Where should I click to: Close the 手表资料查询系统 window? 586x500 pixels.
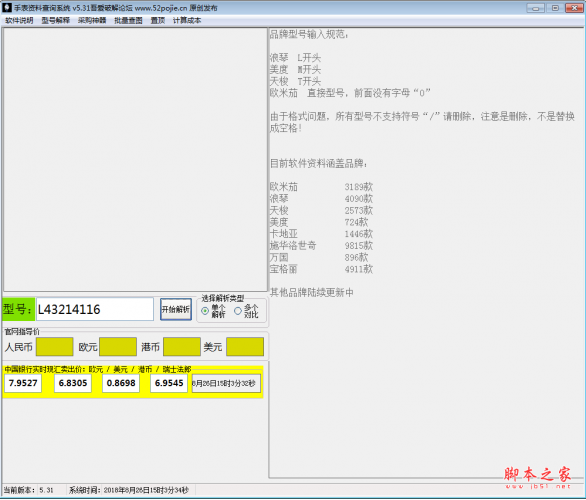click(x=574, y=8)
